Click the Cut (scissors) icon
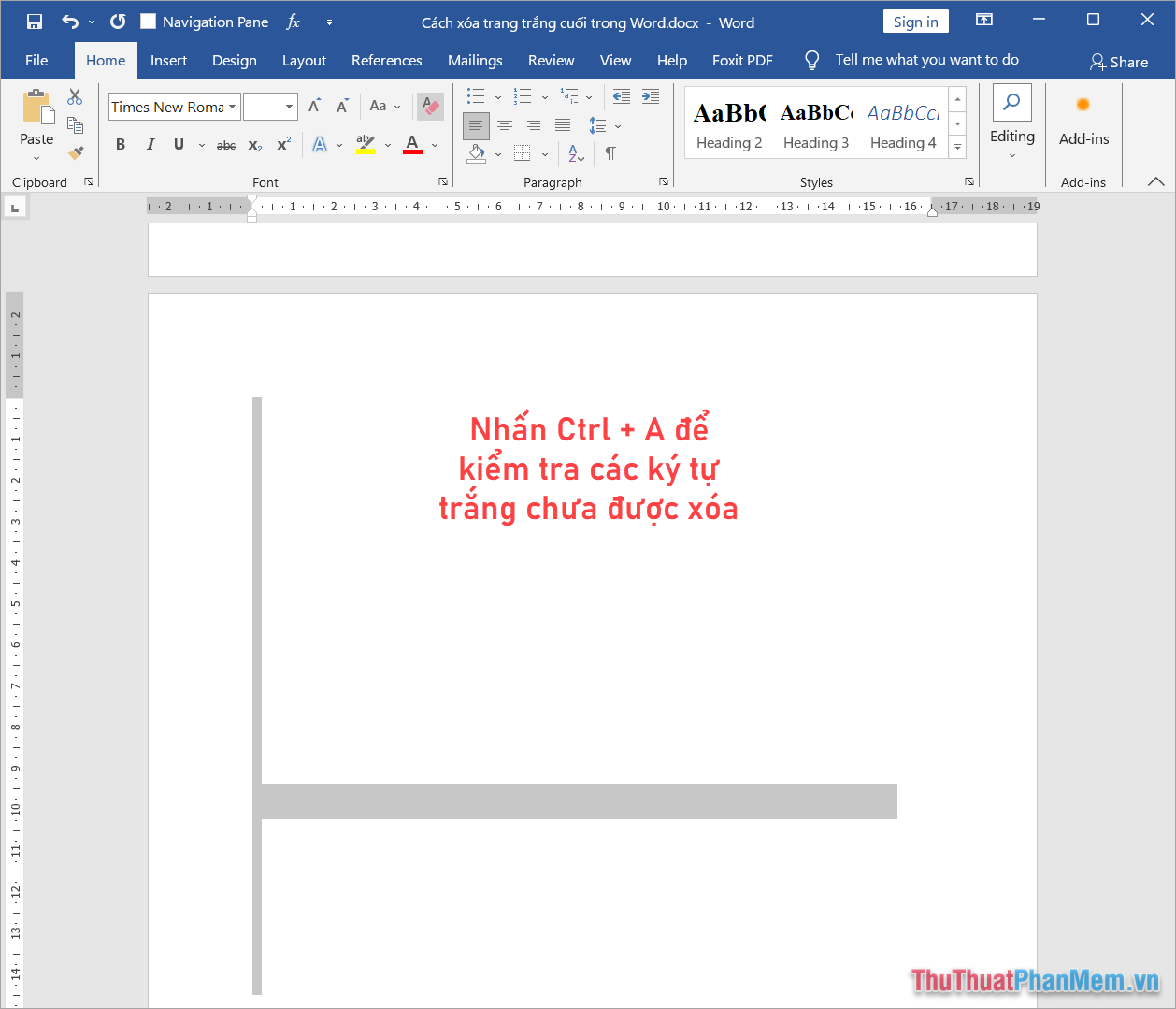The image size is (1176, 1009). (75, 95)
